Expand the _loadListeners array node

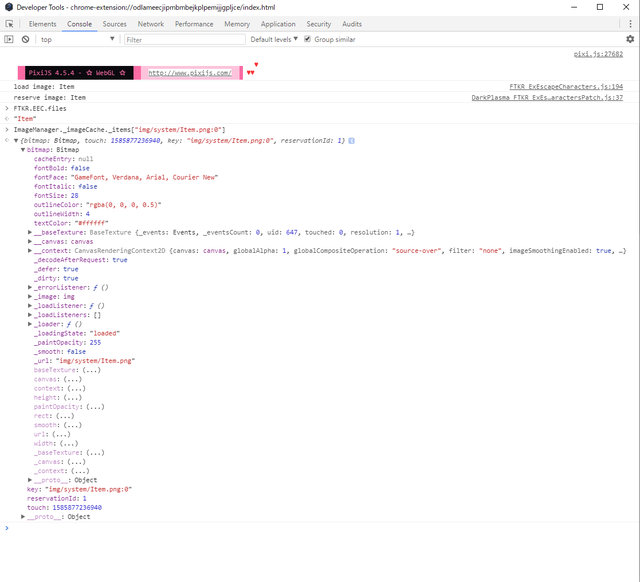pyautogui.click(x=30, y=315)
